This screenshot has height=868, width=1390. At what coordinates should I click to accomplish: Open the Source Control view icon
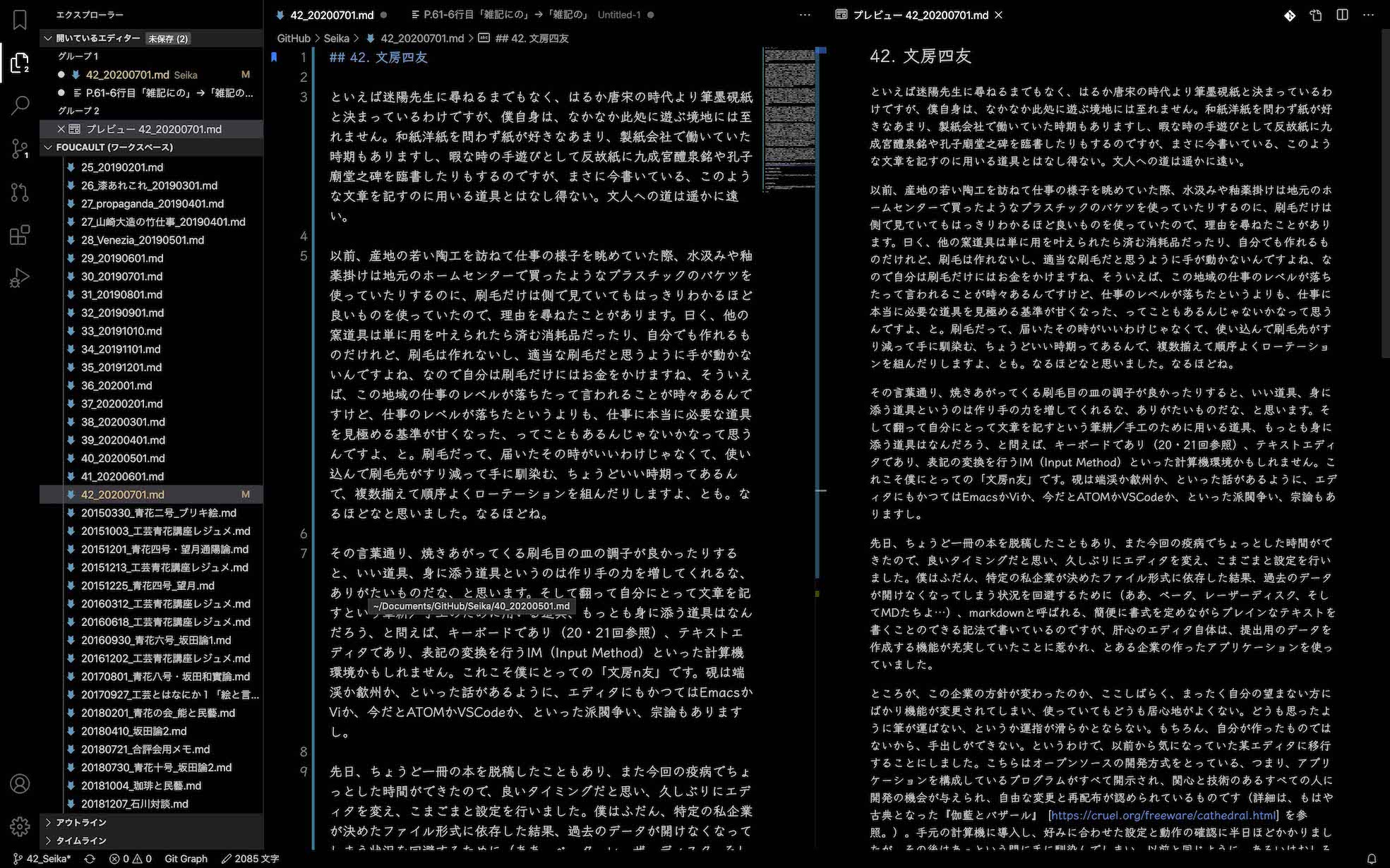pyautogui.click(x=20, y=148)
